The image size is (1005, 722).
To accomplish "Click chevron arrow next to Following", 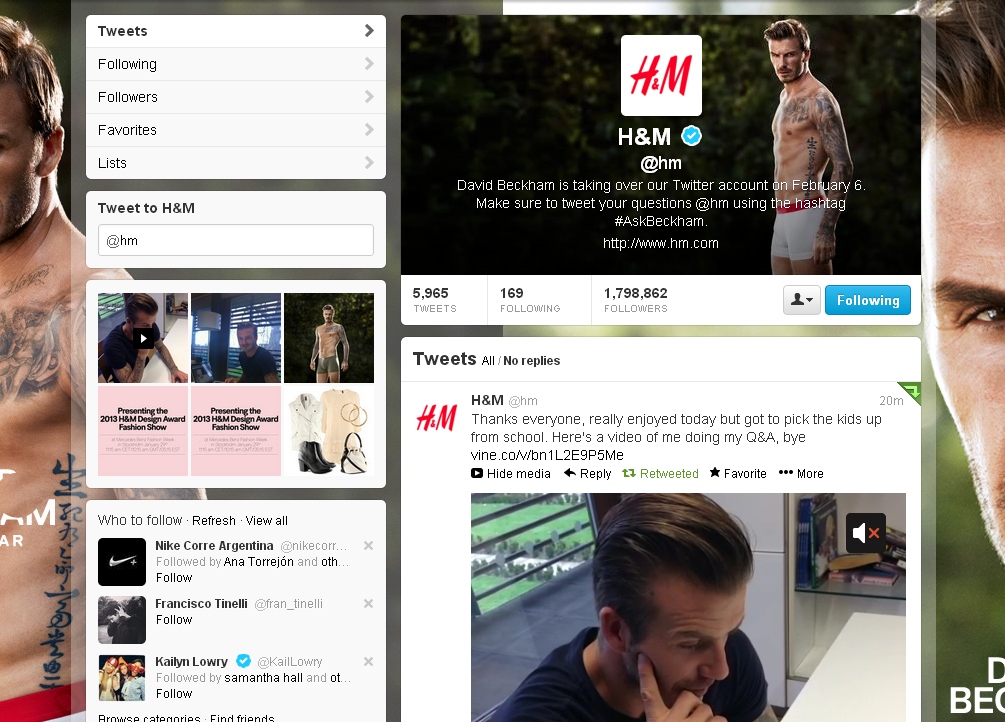I will (369, 63).
